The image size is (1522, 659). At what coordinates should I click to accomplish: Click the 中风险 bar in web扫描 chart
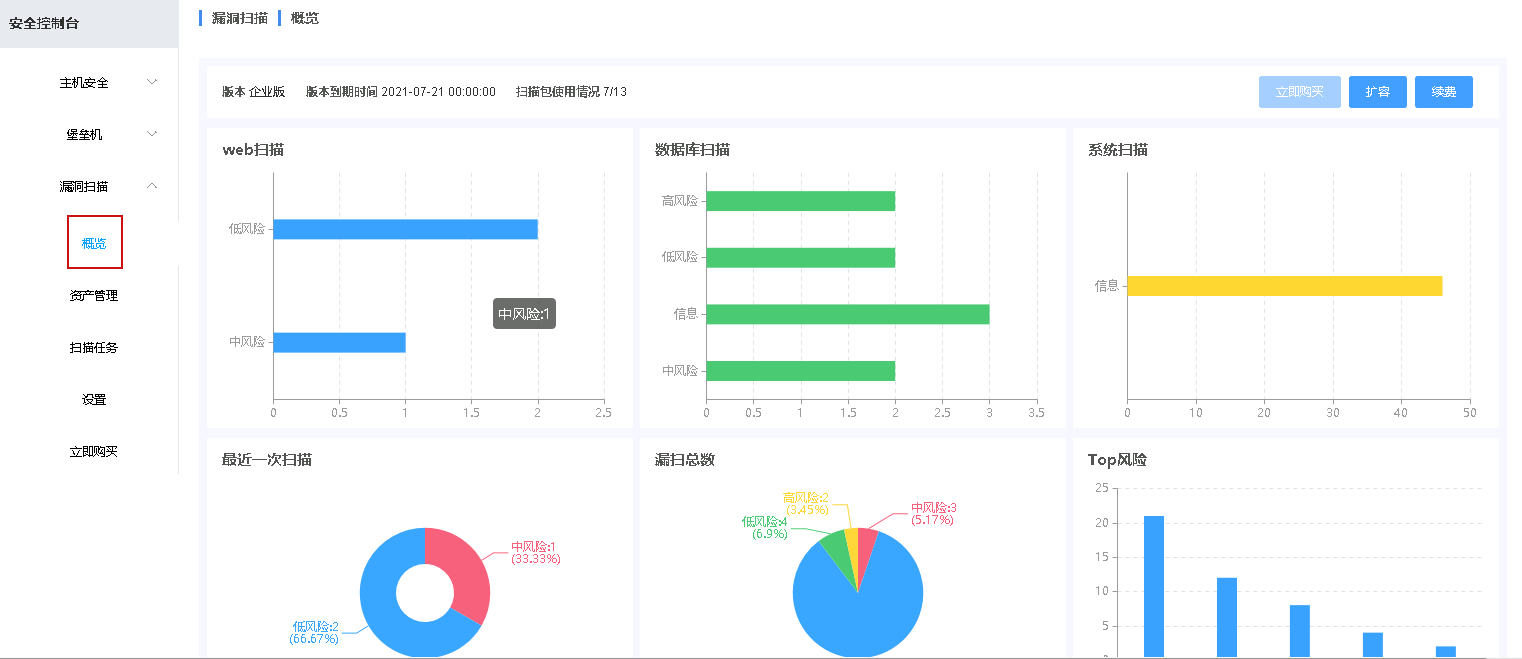point(339,343)
